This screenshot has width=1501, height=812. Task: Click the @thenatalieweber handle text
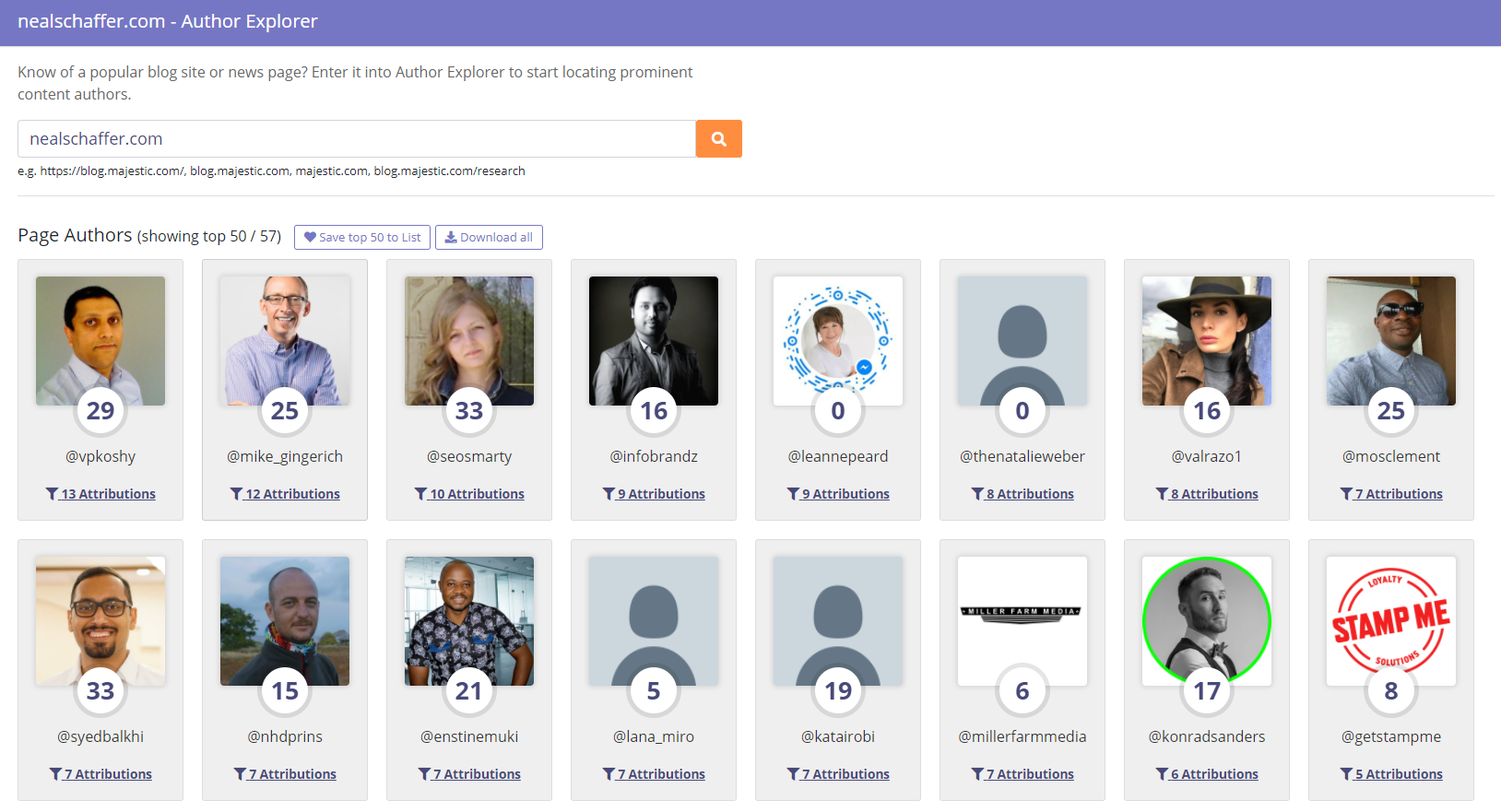(x=1022, y=456)
